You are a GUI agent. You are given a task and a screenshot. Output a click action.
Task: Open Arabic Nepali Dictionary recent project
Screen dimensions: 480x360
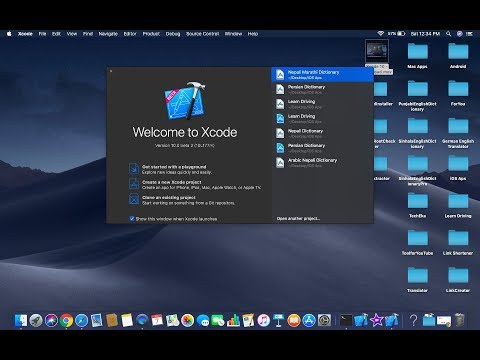pos(322,163)
